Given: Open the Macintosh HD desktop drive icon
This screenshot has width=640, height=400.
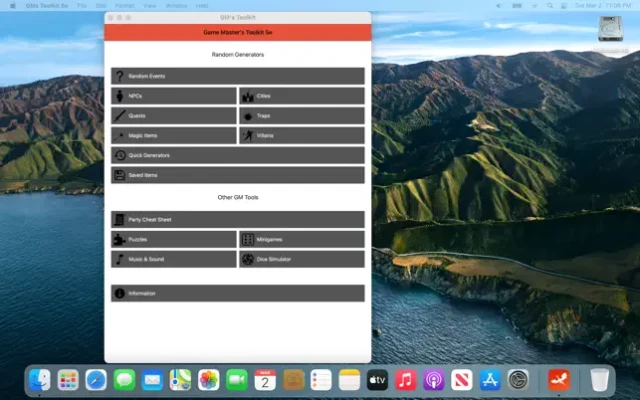Looking at the screenshot, I should point(612,32).
